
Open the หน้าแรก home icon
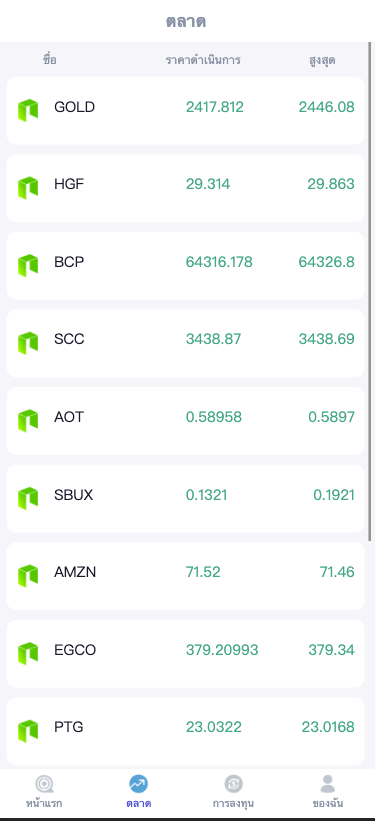pos(45,784)
